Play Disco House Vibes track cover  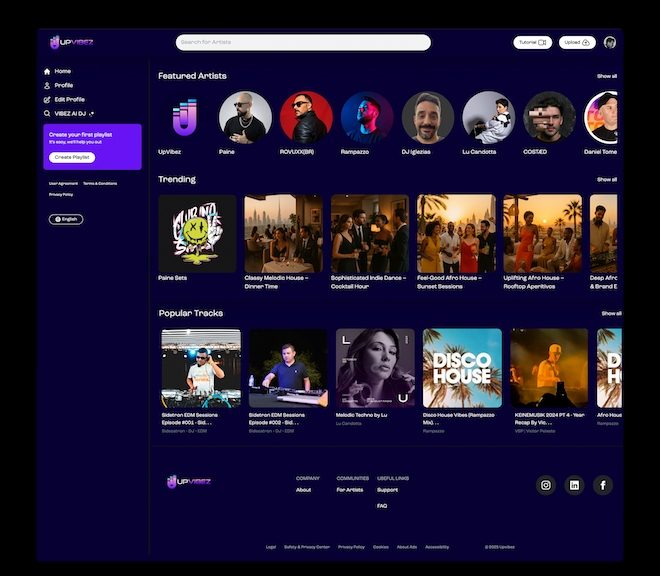[462, 368]
